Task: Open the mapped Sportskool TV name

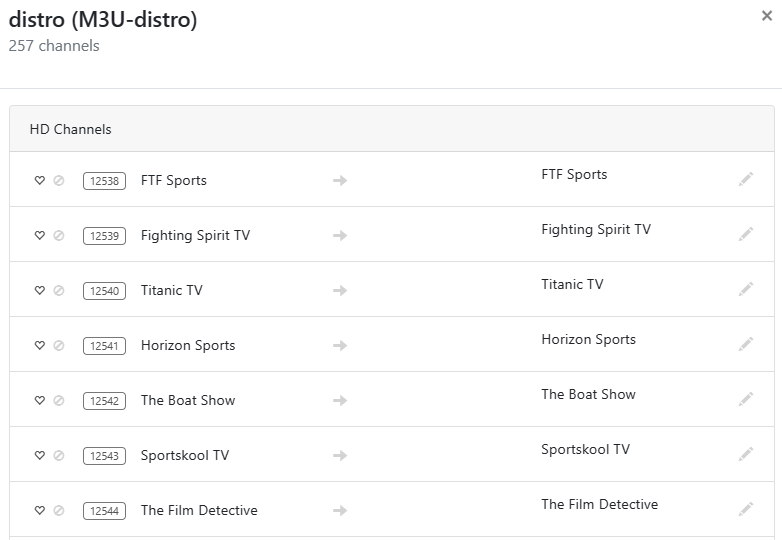Action: click(x=585, y=450)
